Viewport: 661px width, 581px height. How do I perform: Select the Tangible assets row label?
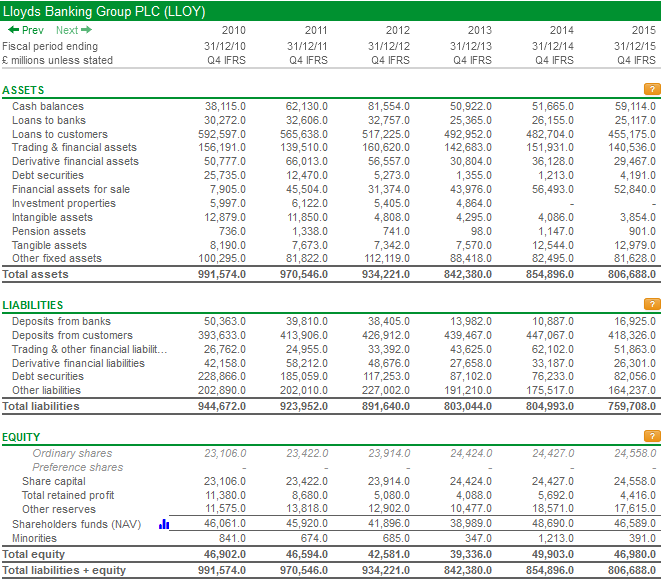coord(49,245)
